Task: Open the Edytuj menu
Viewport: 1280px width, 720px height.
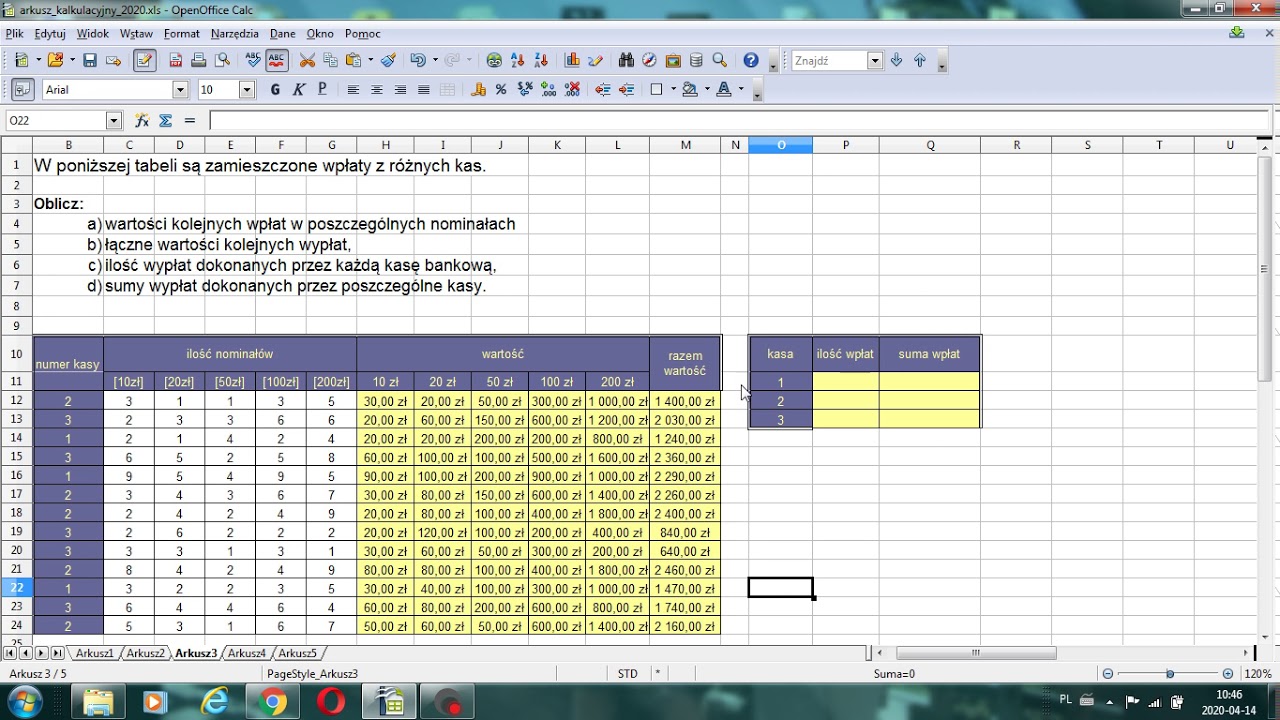Action: [50, 34]
